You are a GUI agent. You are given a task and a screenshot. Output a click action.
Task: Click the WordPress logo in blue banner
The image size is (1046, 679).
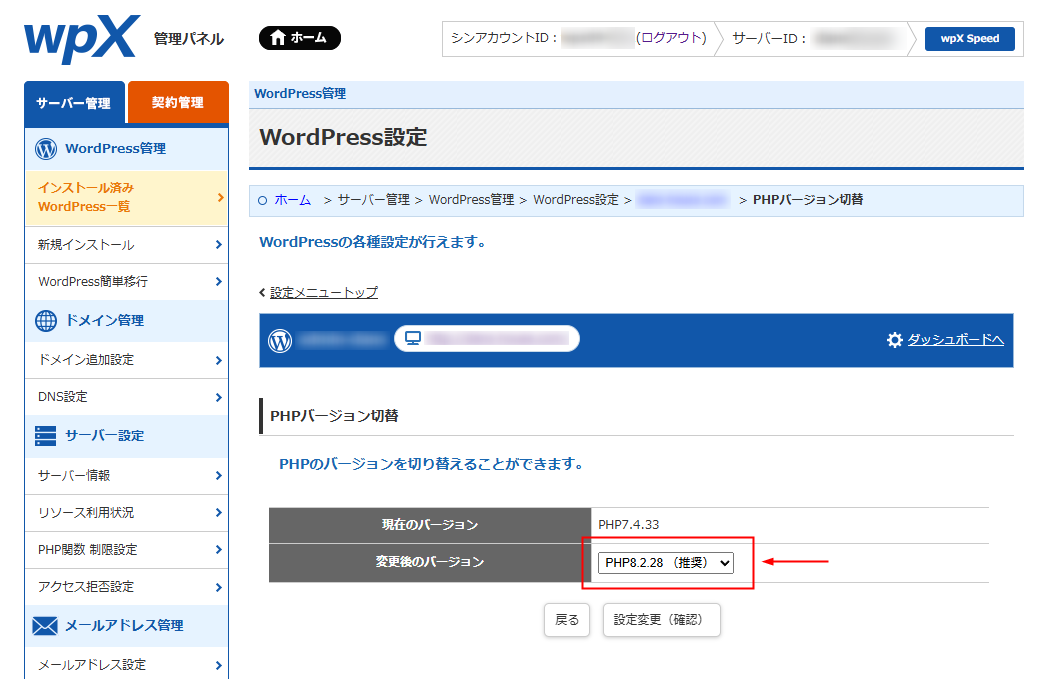pos(280,341)
